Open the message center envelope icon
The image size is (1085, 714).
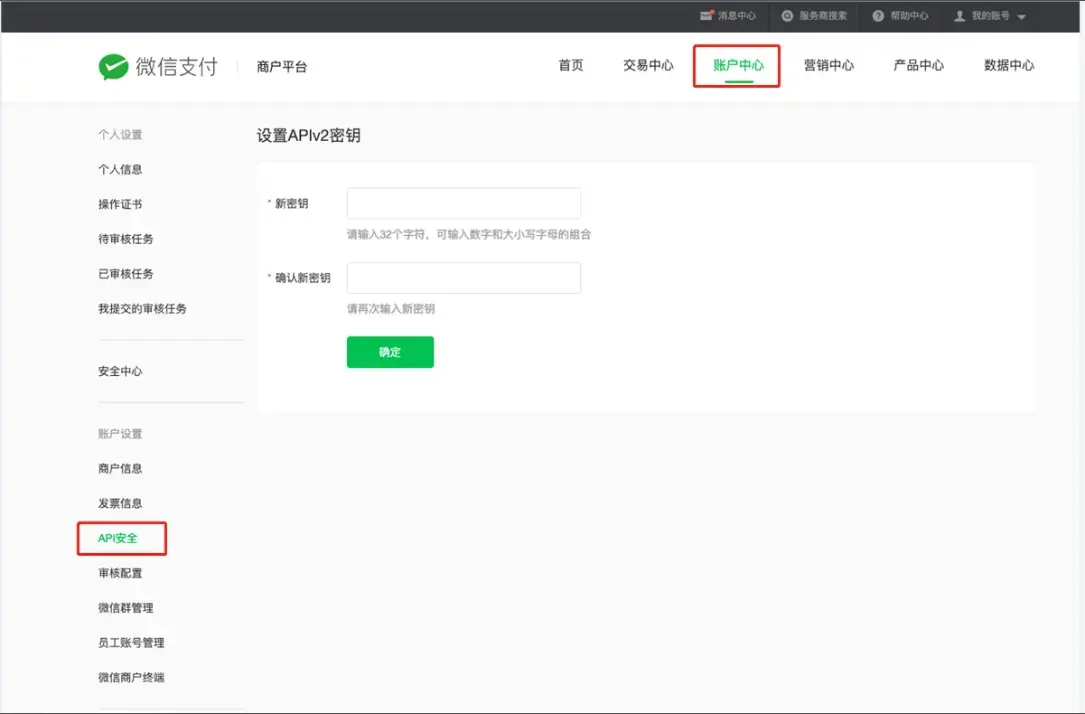point(706,16)
